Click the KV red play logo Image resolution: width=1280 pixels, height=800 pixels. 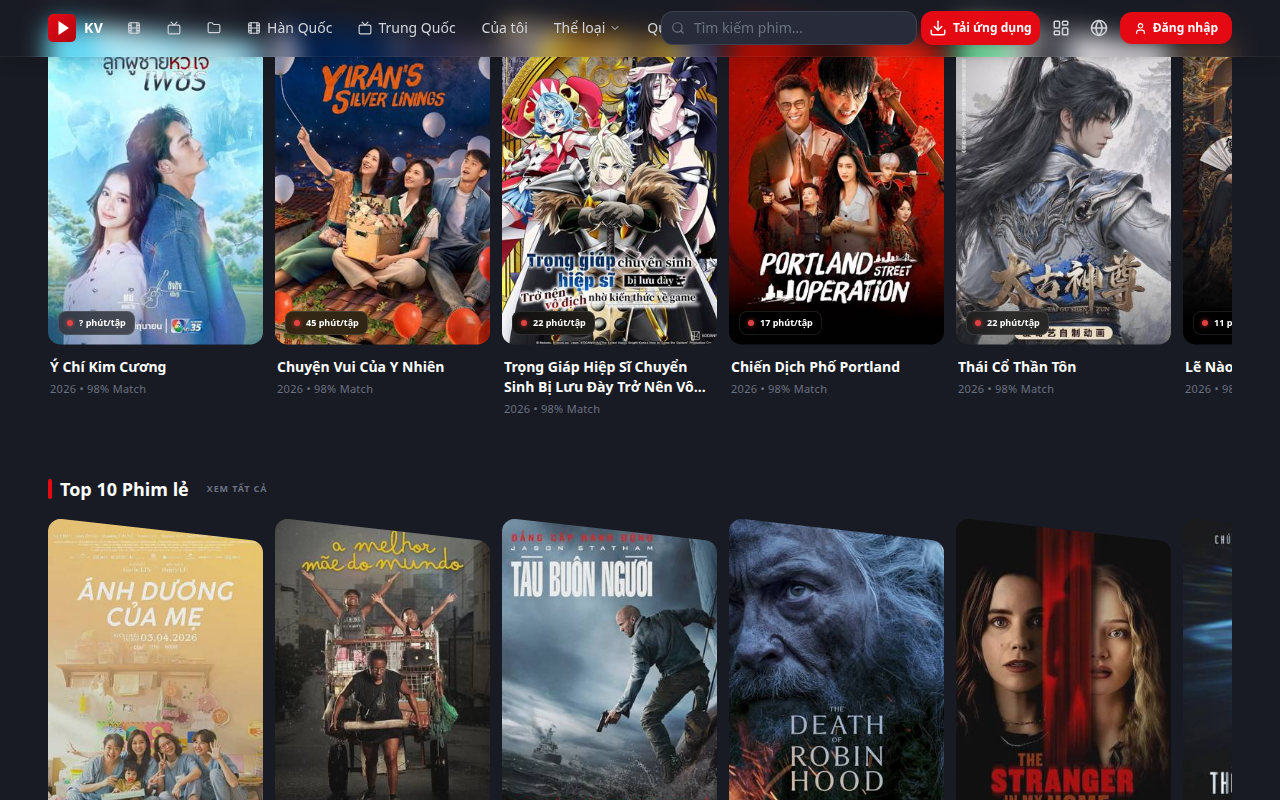[x=62, y=28]
